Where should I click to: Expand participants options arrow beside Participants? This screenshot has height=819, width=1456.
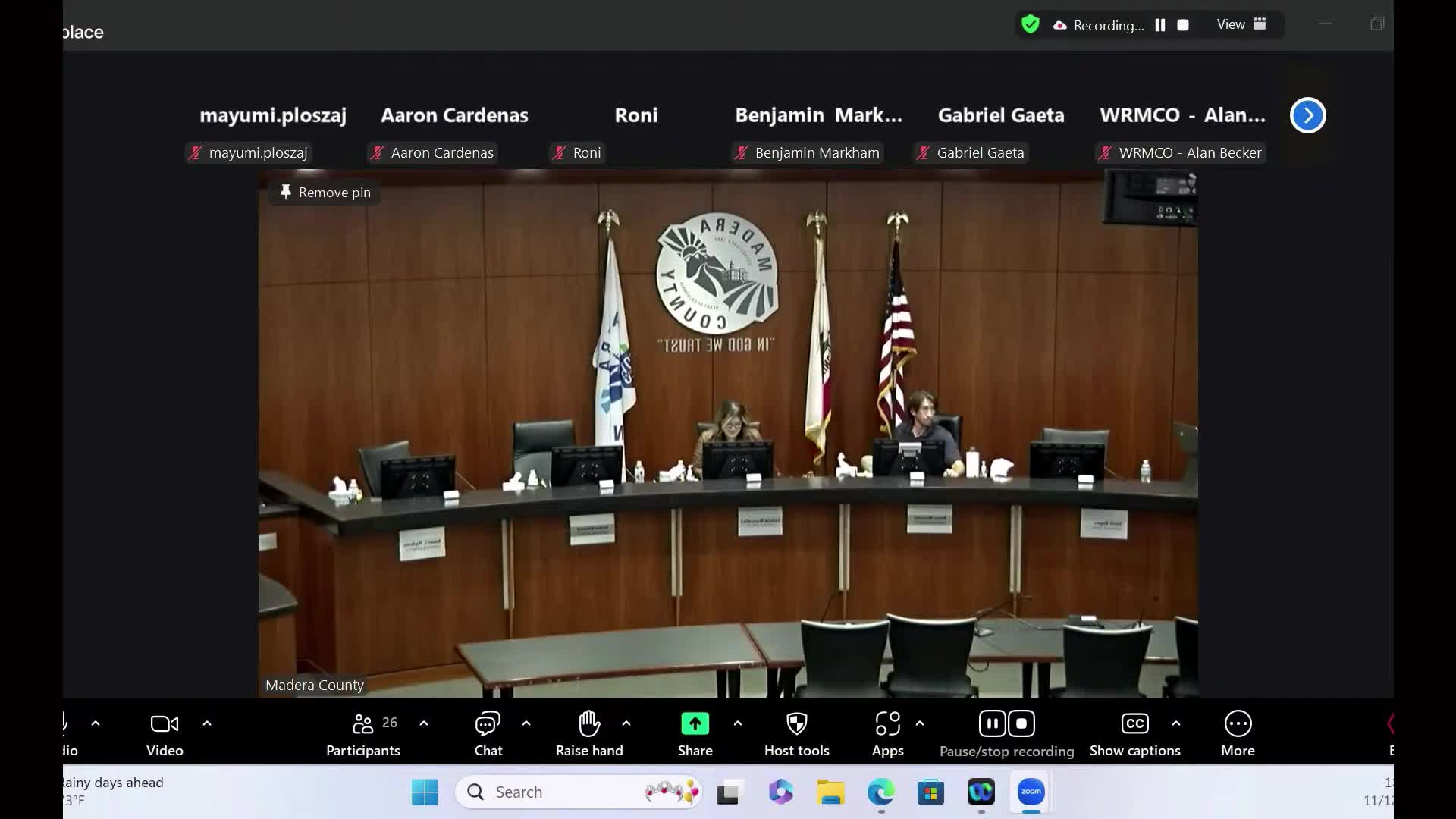424,723
